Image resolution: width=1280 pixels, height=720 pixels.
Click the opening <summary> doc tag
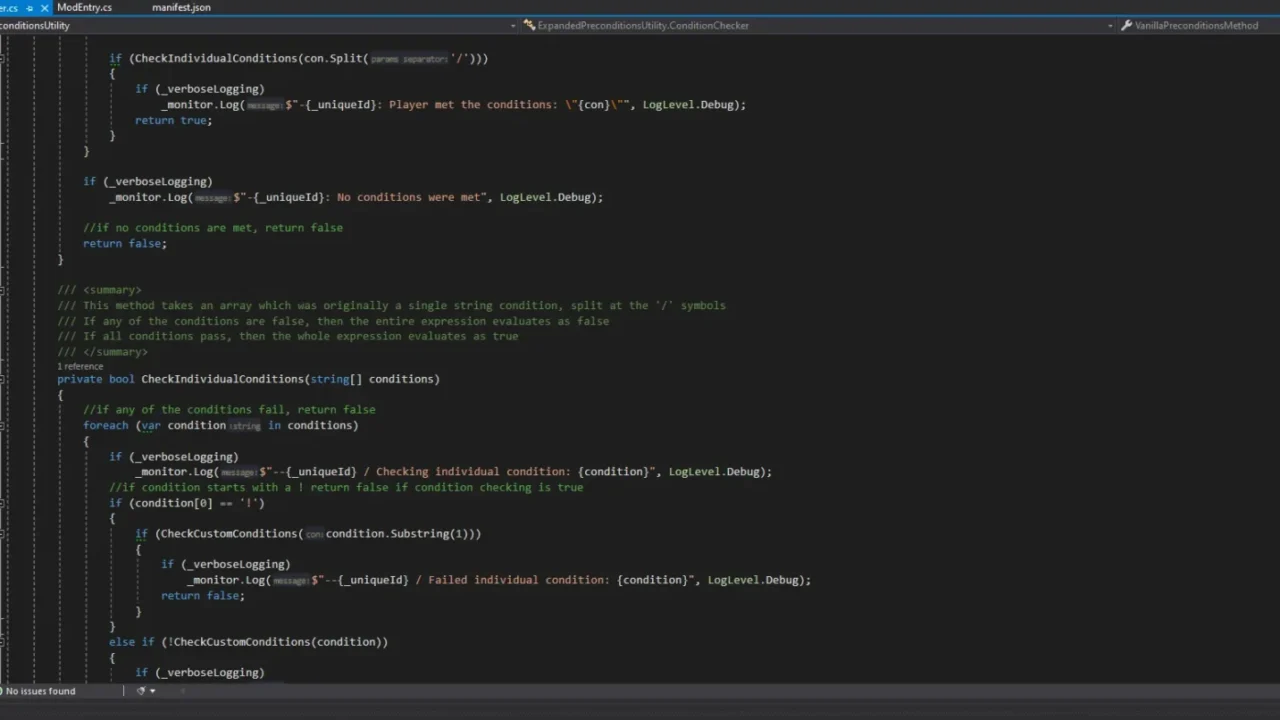pyautogui.click(x=112, y=290)
